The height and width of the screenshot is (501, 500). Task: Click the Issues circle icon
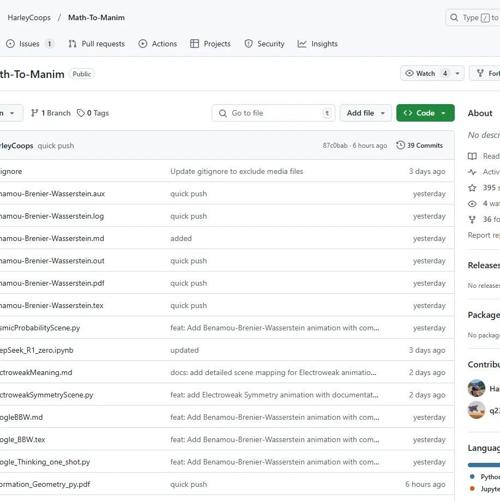point(10,44)
